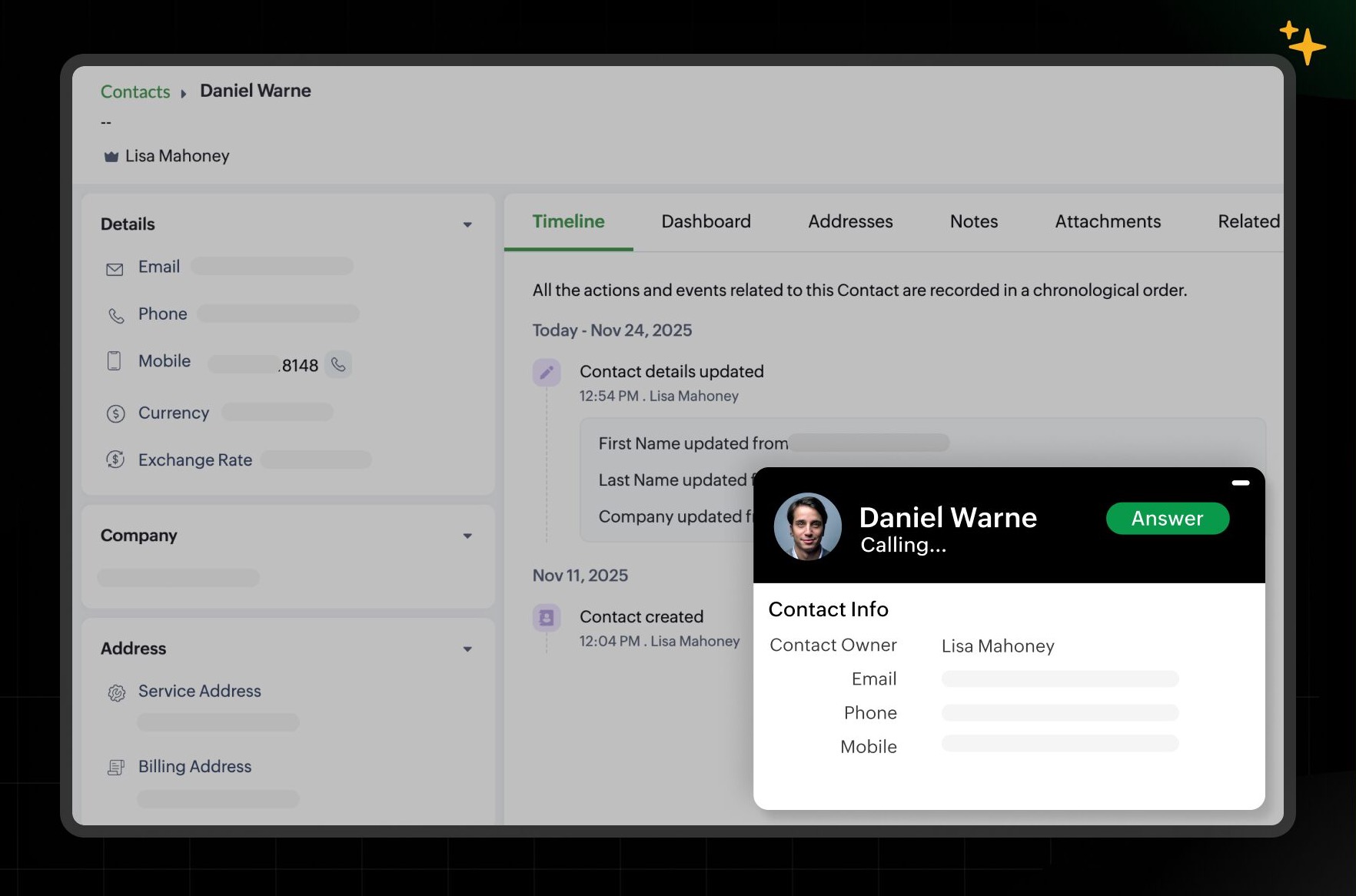Click the Answer button on incoming call

tap(1167, 519)
